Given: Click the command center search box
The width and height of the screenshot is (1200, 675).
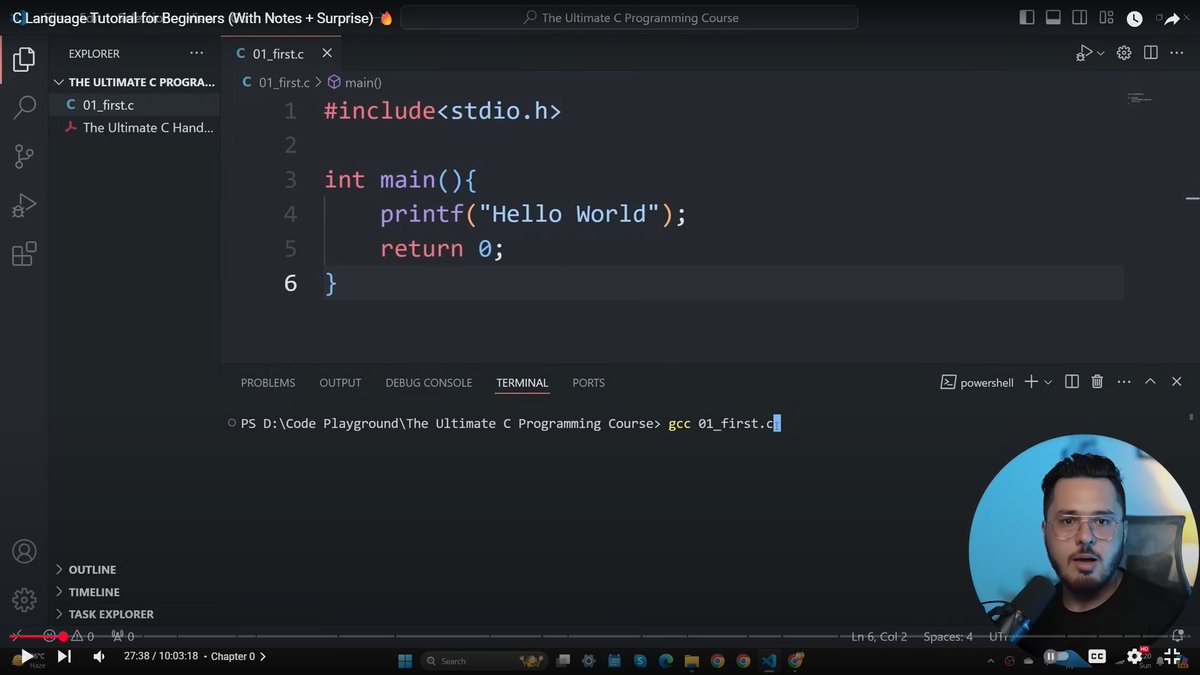Looking at the screenshot, I should (629, 18).
